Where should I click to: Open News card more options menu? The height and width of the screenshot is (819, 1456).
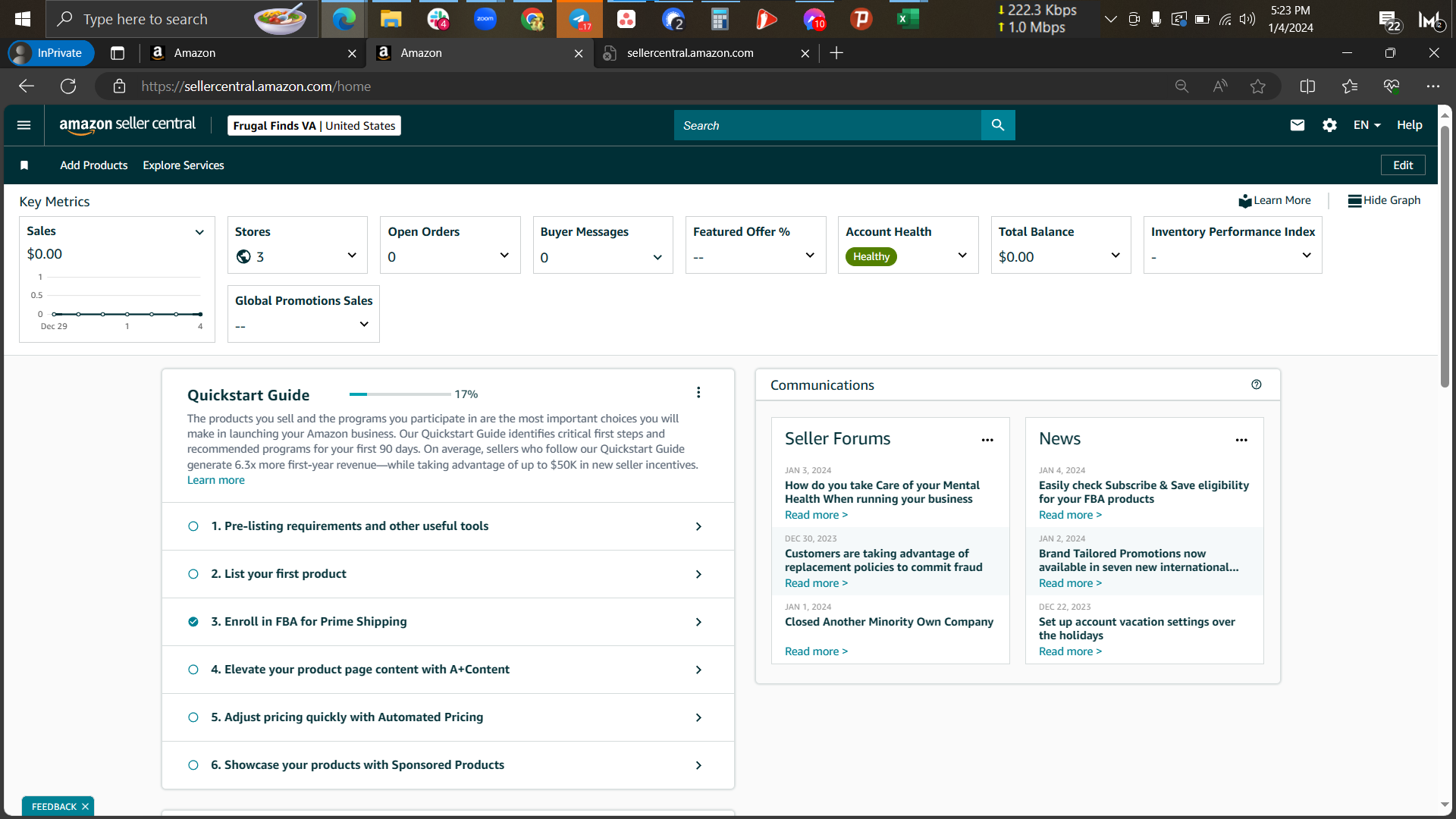pos(1241,440)
